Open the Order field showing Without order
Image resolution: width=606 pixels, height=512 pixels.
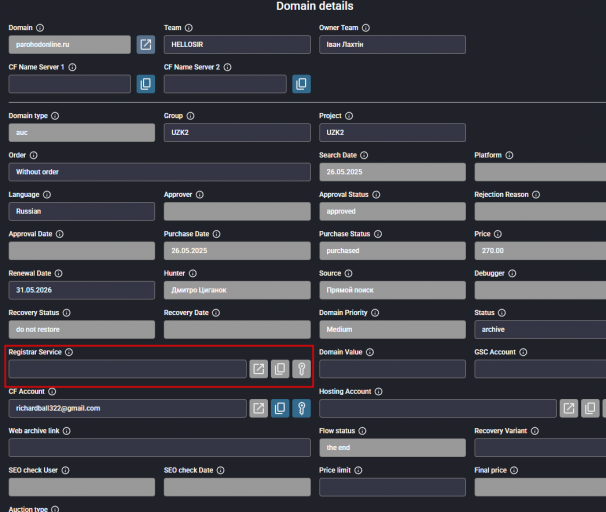[x=160, y=172]
